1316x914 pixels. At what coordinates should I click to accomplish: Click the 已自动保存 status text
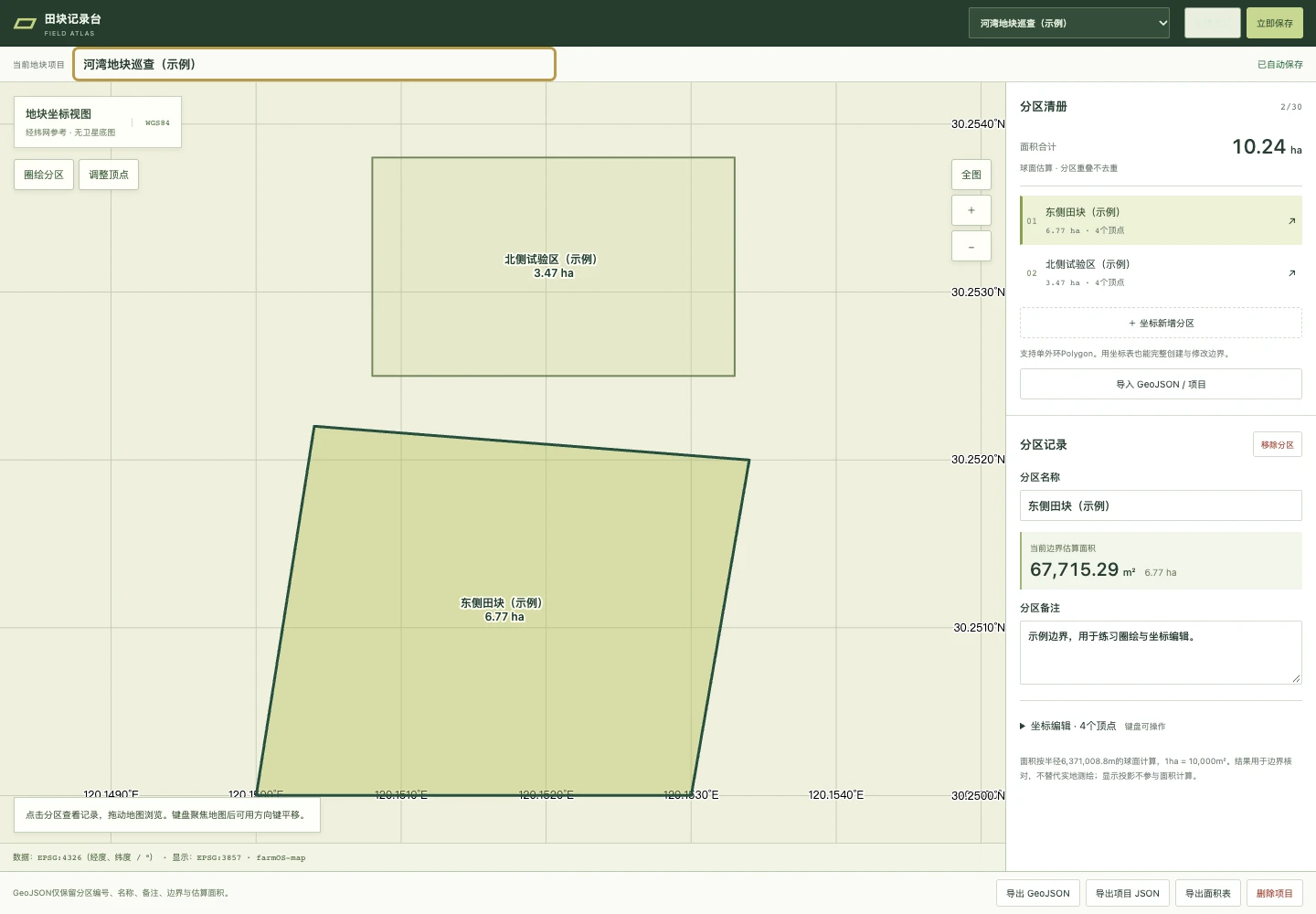pyautogui.click(x=1279, y=64)
